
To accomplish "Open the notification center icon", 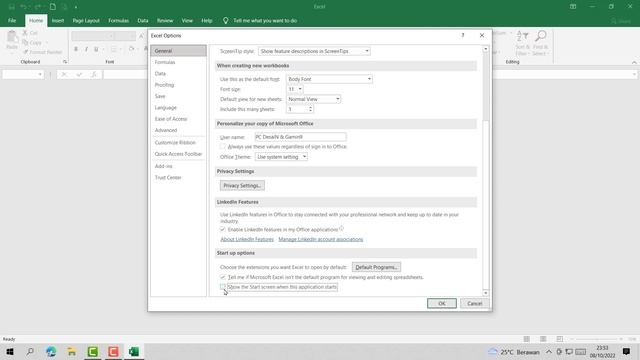I will [626, 351].
